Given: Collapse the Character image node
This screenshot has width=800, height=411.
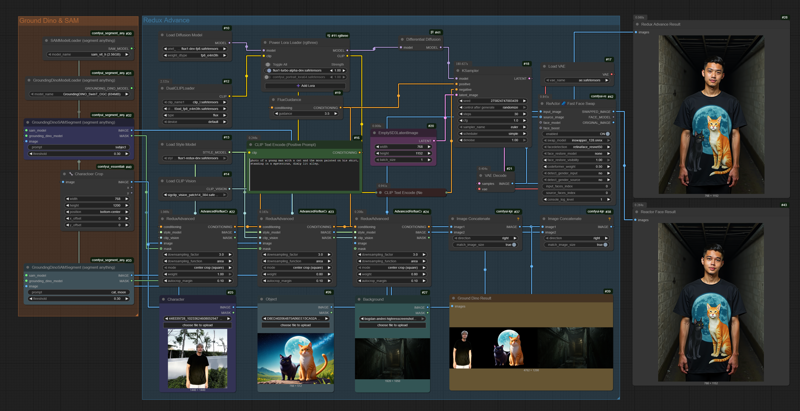Looking at the screenshot, I should pyautogui.click(x=165, y=297).
